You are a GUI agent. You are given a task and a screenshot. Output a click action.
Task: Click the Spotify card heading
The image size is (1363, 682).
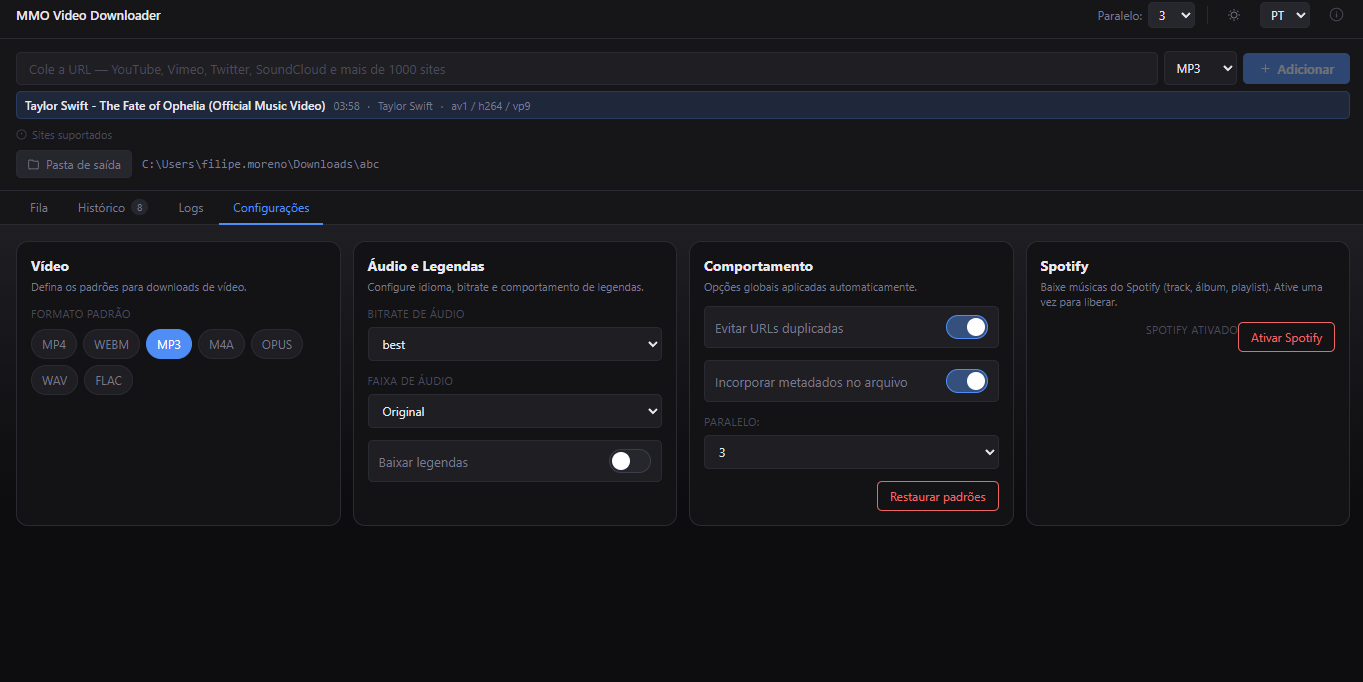(1064, 266)
